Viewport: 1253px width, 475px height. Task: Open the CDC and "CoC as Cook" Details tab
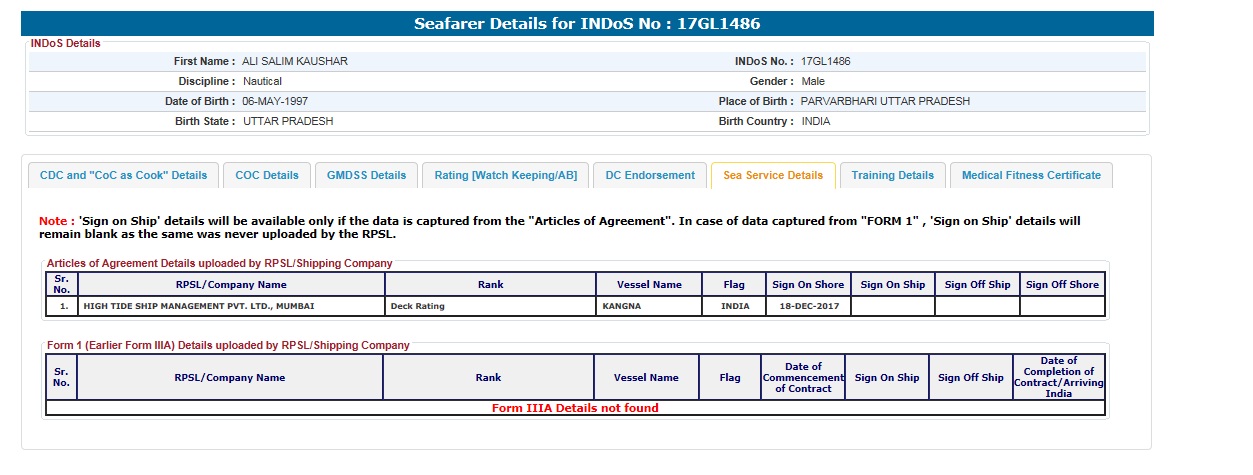(123, 175)
